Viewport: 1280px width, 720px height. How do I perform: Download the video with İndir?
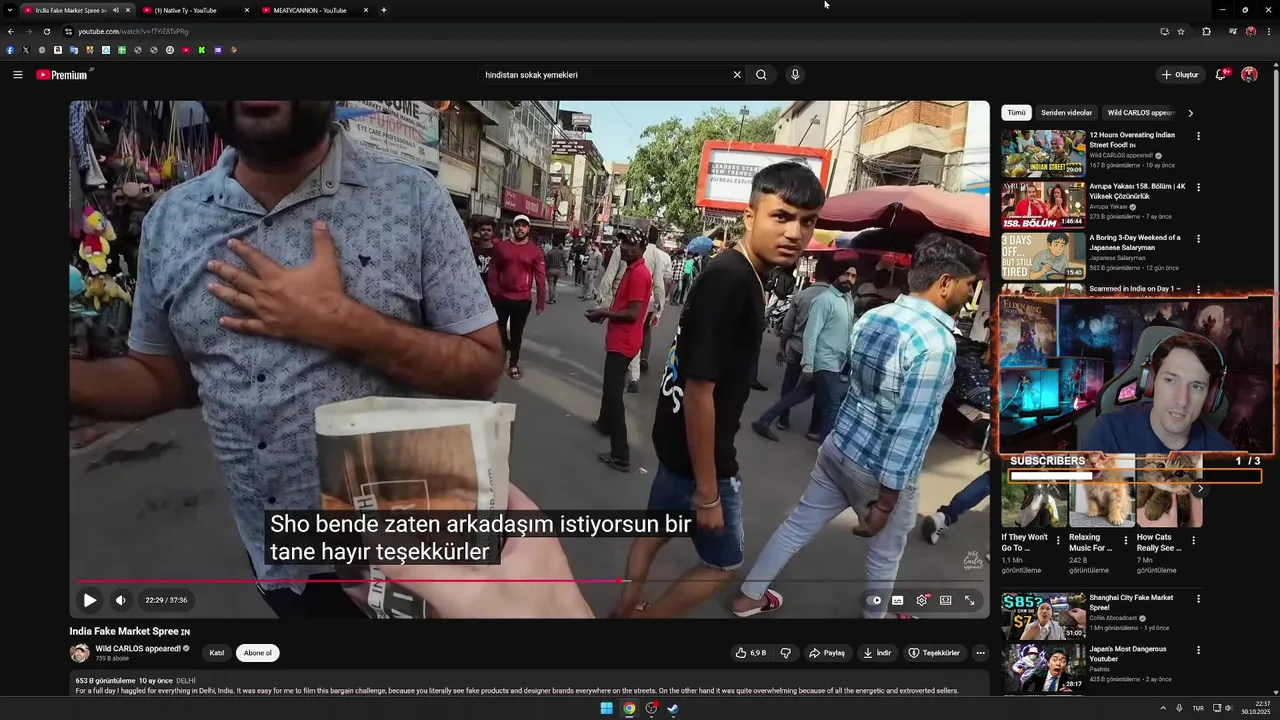(x=877, y=653)
